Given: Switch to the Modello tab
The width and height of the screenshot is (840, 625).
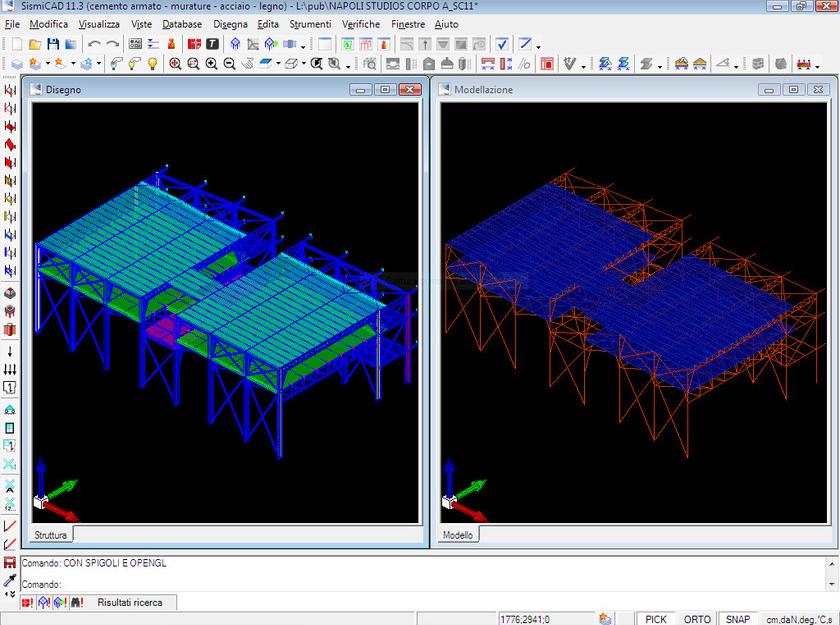Looking at the screenshot, I should (x=457, y=534).
